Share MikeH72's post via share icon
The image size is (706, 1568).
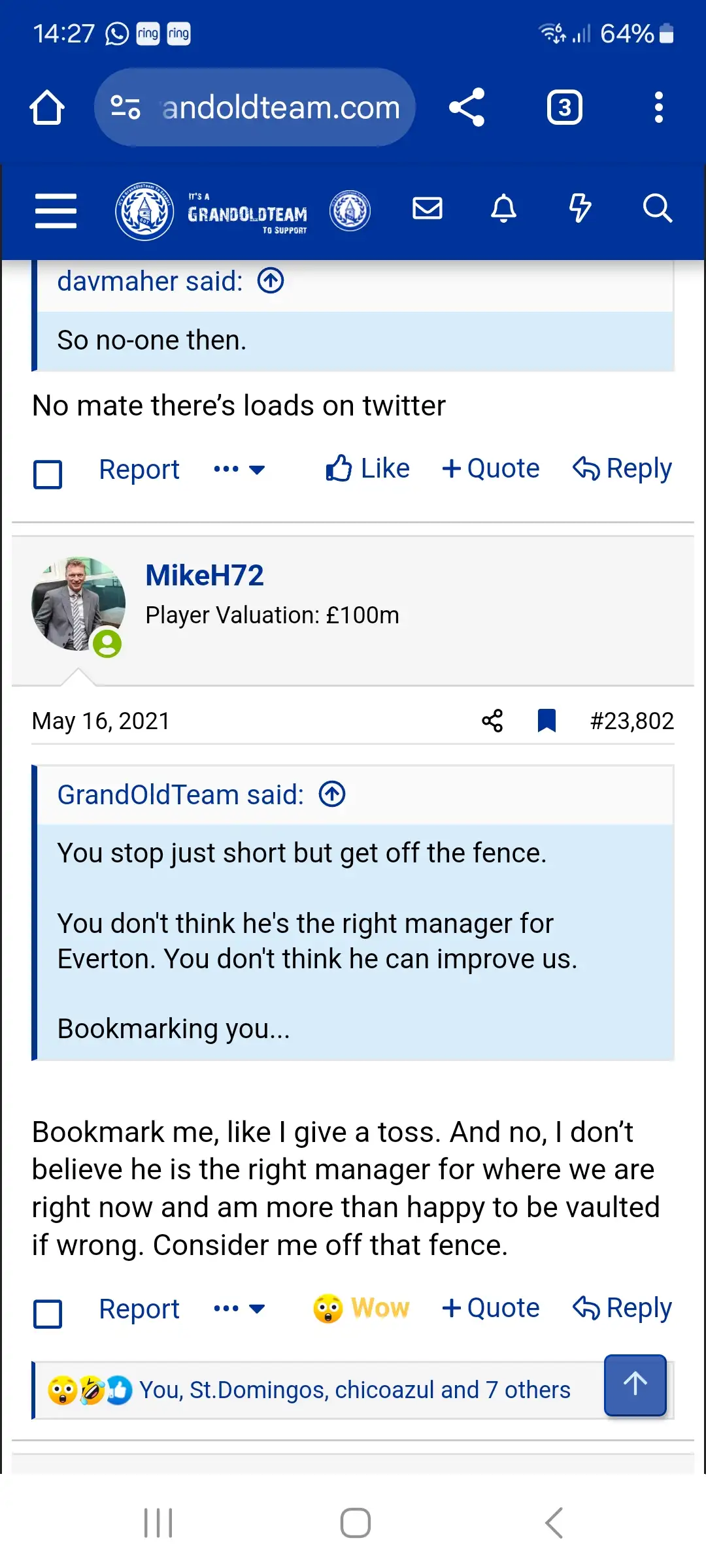click(x=492, y=721)
